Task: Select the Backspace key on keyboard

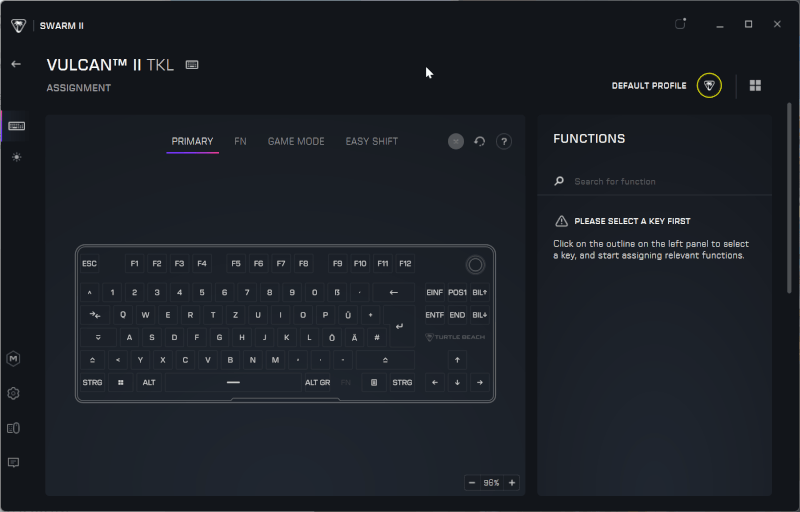Action: click(x=393, y=292)
